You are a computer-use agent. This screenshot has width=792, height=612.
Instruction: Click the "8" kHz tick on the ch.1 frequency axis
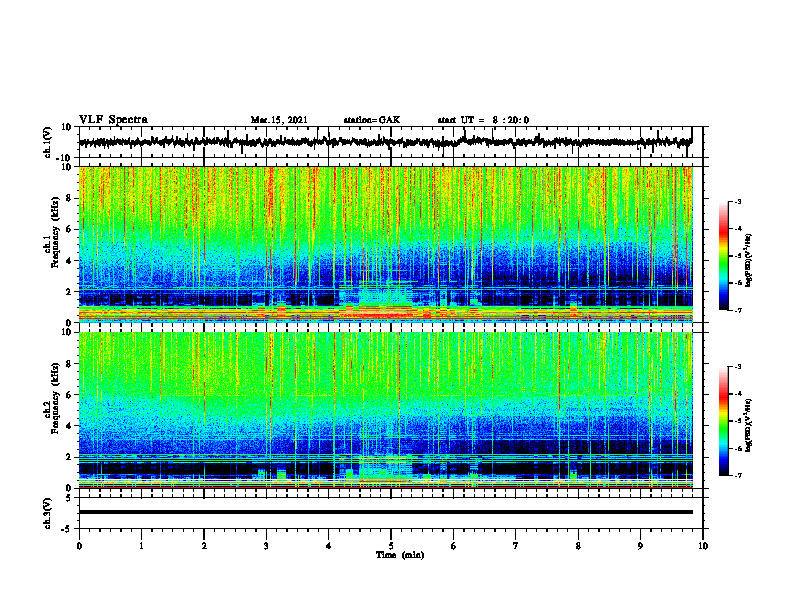[x=69, y=198]
